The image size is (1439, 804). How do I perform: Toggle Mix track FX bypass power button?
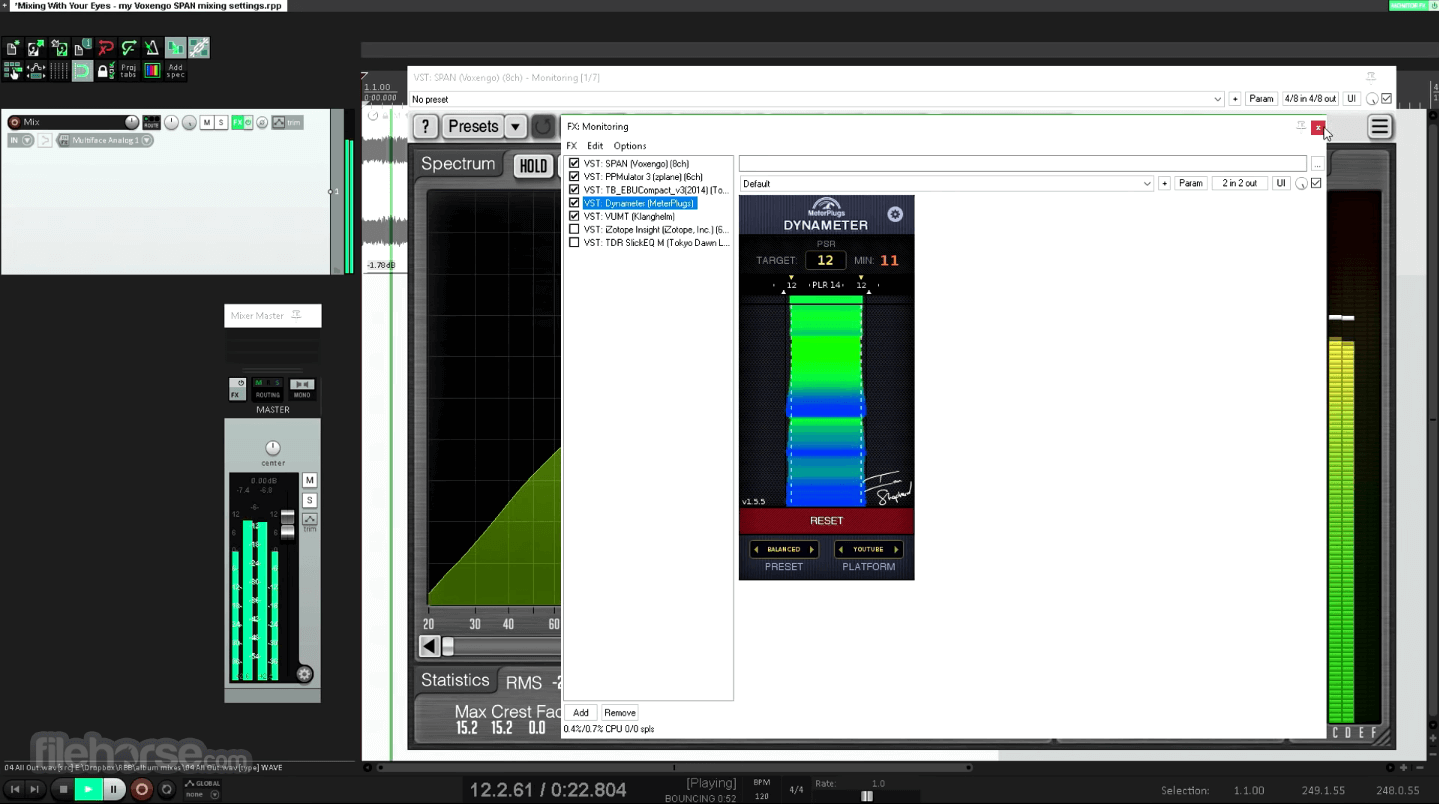pos(249,122)
